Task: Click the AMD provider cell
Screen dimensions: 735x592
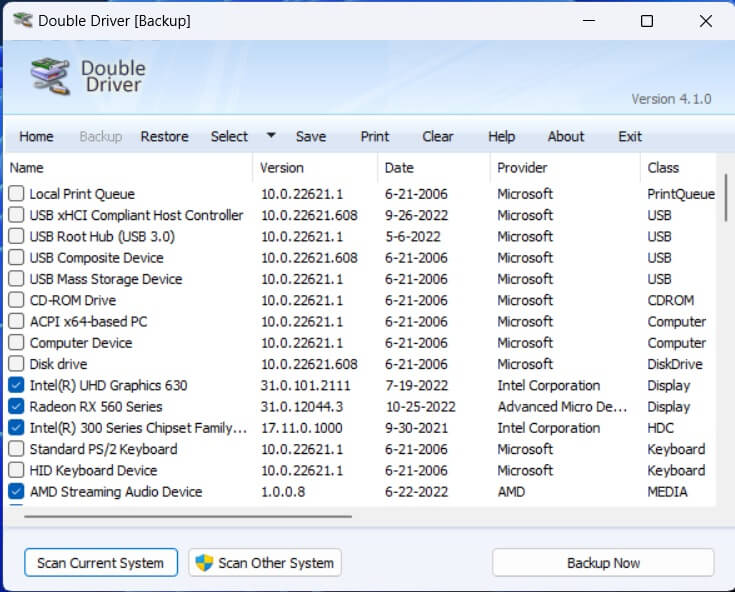Action: [511, 491]
